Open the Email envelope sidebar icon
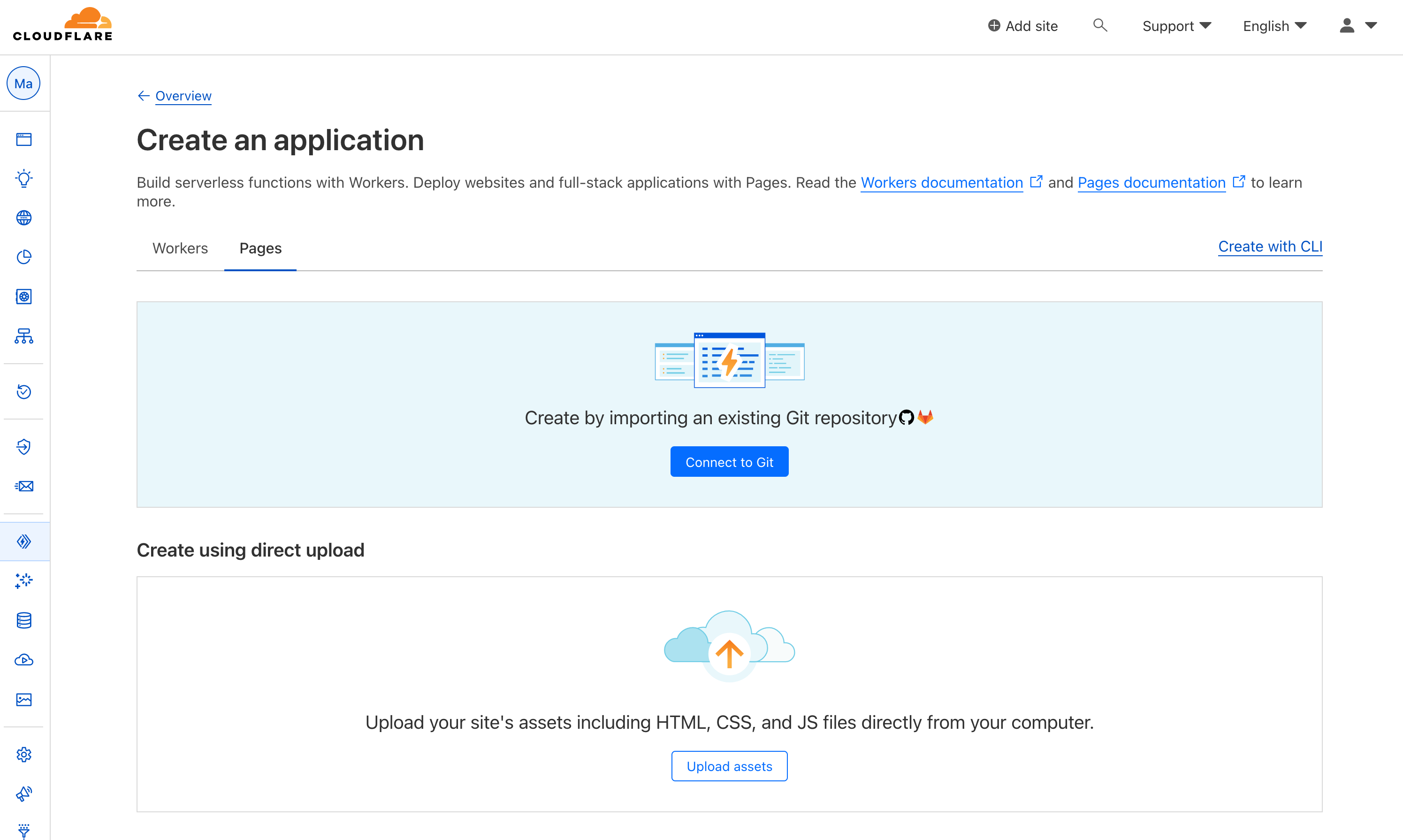This screenshot has width=1403, height=840. pos(24,486)
